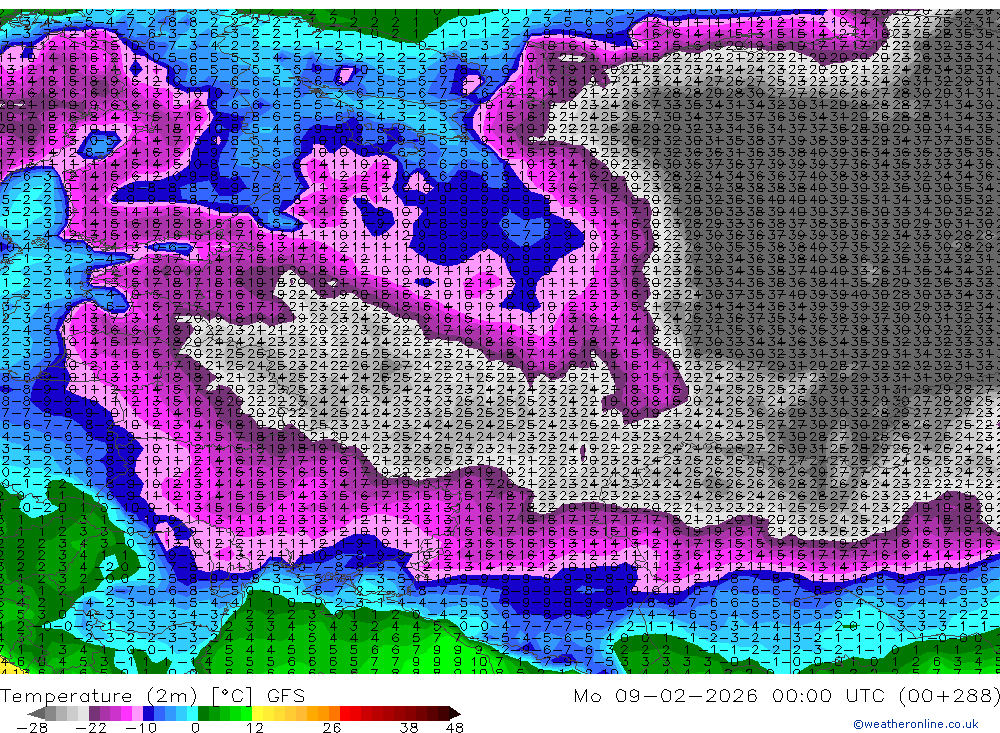Image resolution: width=1000 pixels, height=733 pixels.
Task: Pick the bright red swatch right of 26
Action: (346, 713)
